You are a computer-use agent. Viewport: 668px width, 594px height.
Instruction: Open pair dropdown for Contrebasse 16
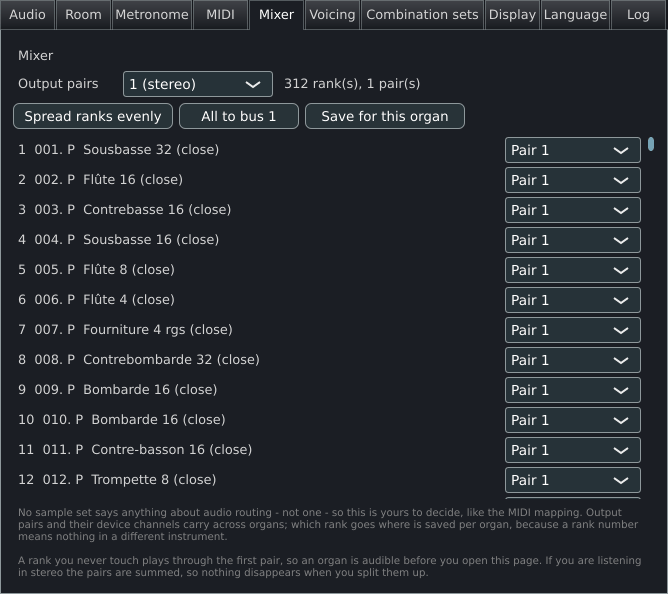click(x=573, y=210)
